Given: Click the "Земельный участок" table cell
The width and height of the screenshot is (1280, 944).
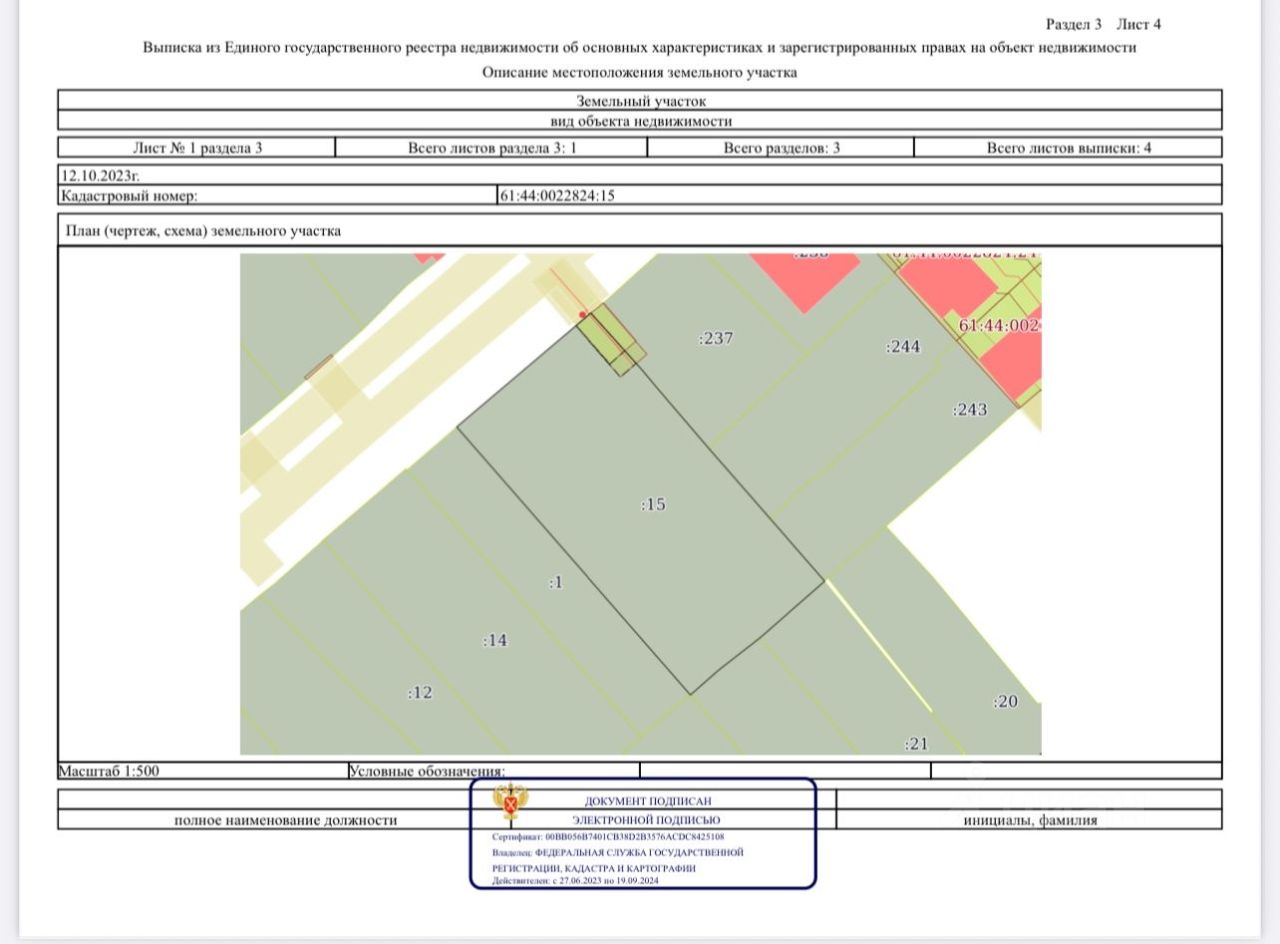Looking at the screenshot, I should pyautogui.click(x=640, y=101).
